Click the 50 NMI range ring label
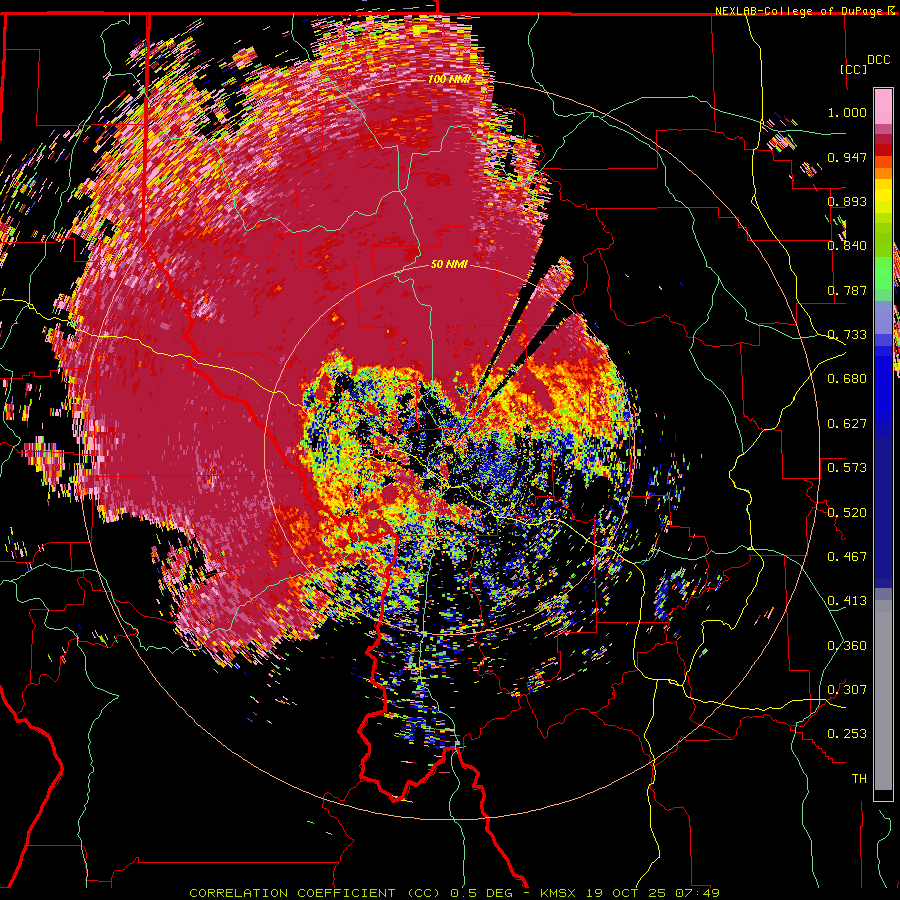The height and width of the screenshot is (900, 900). tap(449, 265)
